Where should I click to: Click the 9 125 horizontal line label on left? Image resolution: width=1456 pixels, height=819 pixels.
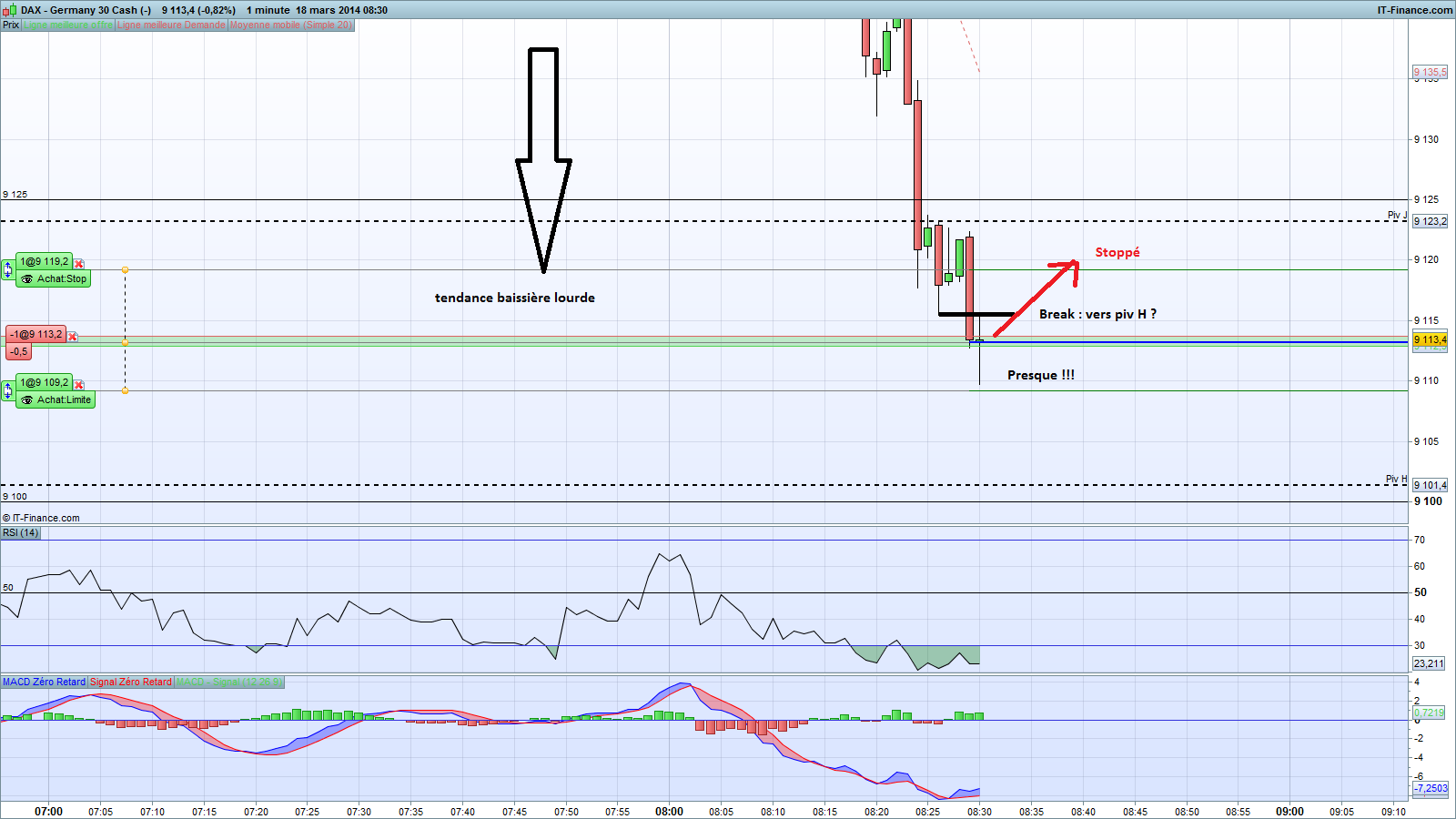(15, 195)
